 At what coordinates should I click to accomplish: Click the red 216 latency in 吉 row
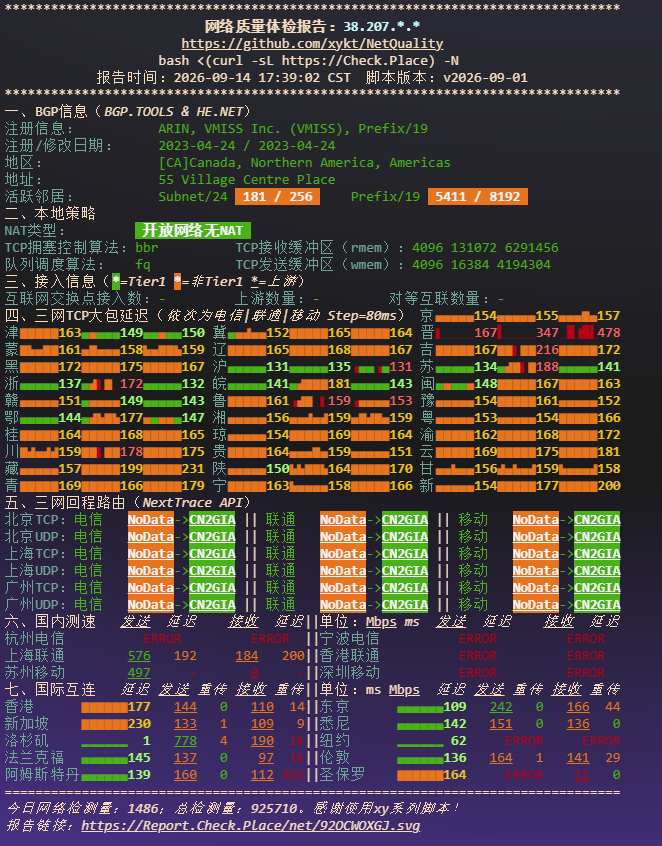pos(547,350)
